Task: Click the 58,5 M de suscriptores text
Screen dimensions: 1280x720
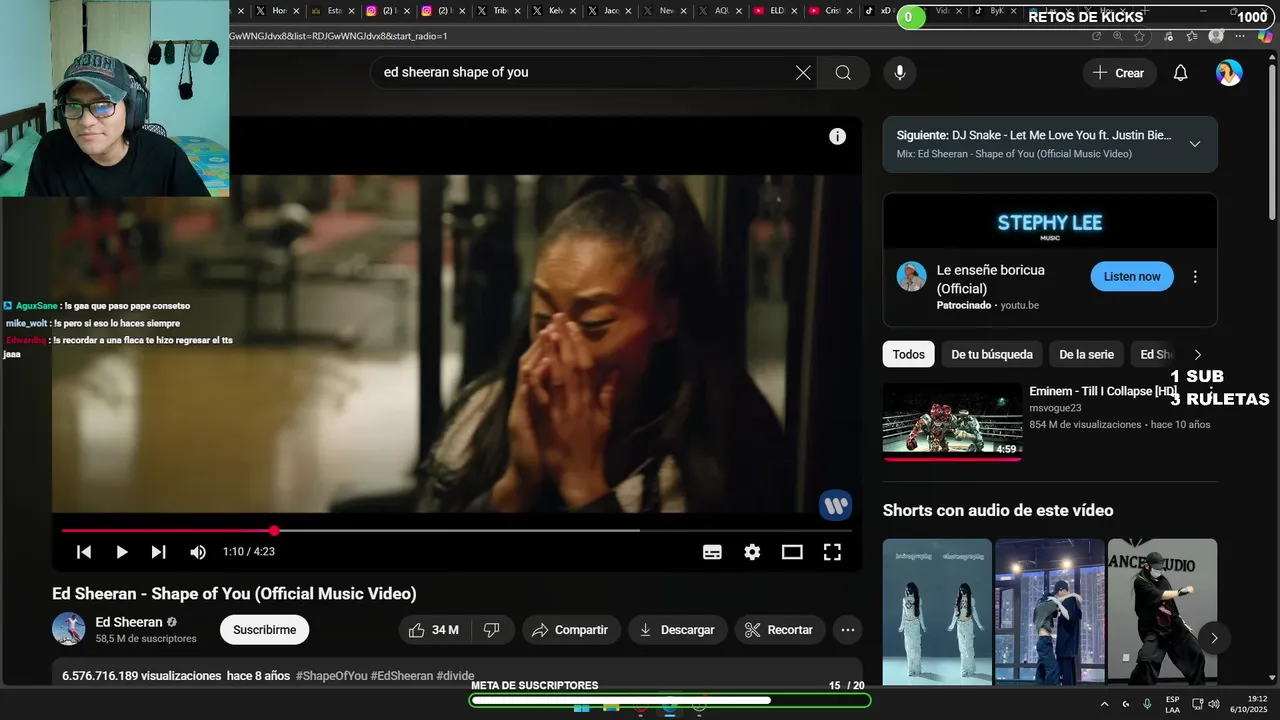Action: [x=146, y=638]
